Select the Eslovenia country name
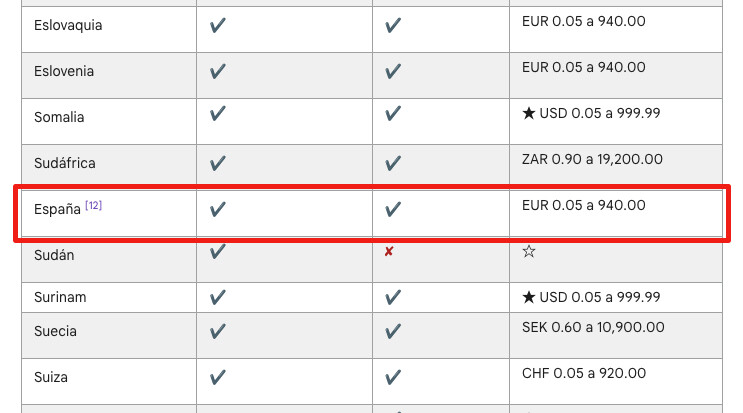743x413 pixels. pyautogui.click(x=64, y=71)
